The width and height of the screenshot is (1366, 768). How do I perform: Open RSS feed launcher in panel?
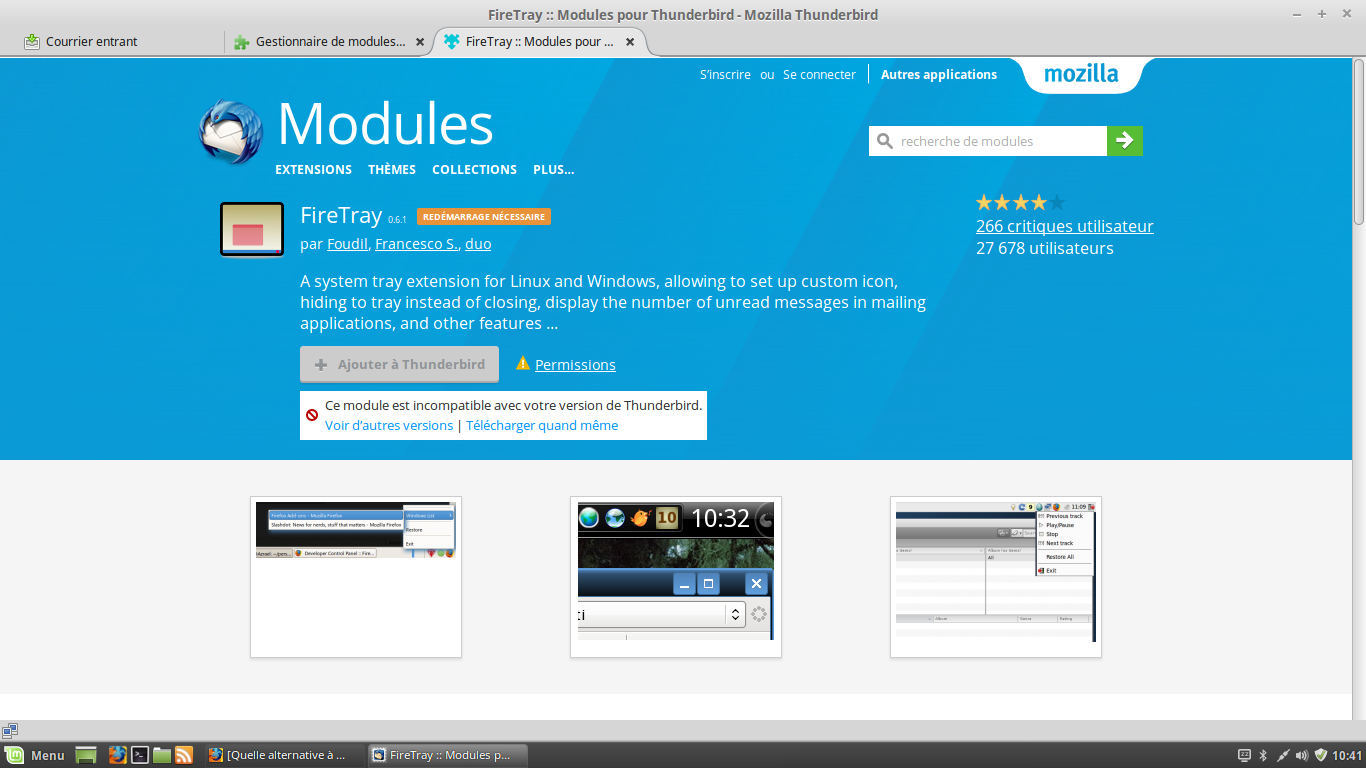184,755
